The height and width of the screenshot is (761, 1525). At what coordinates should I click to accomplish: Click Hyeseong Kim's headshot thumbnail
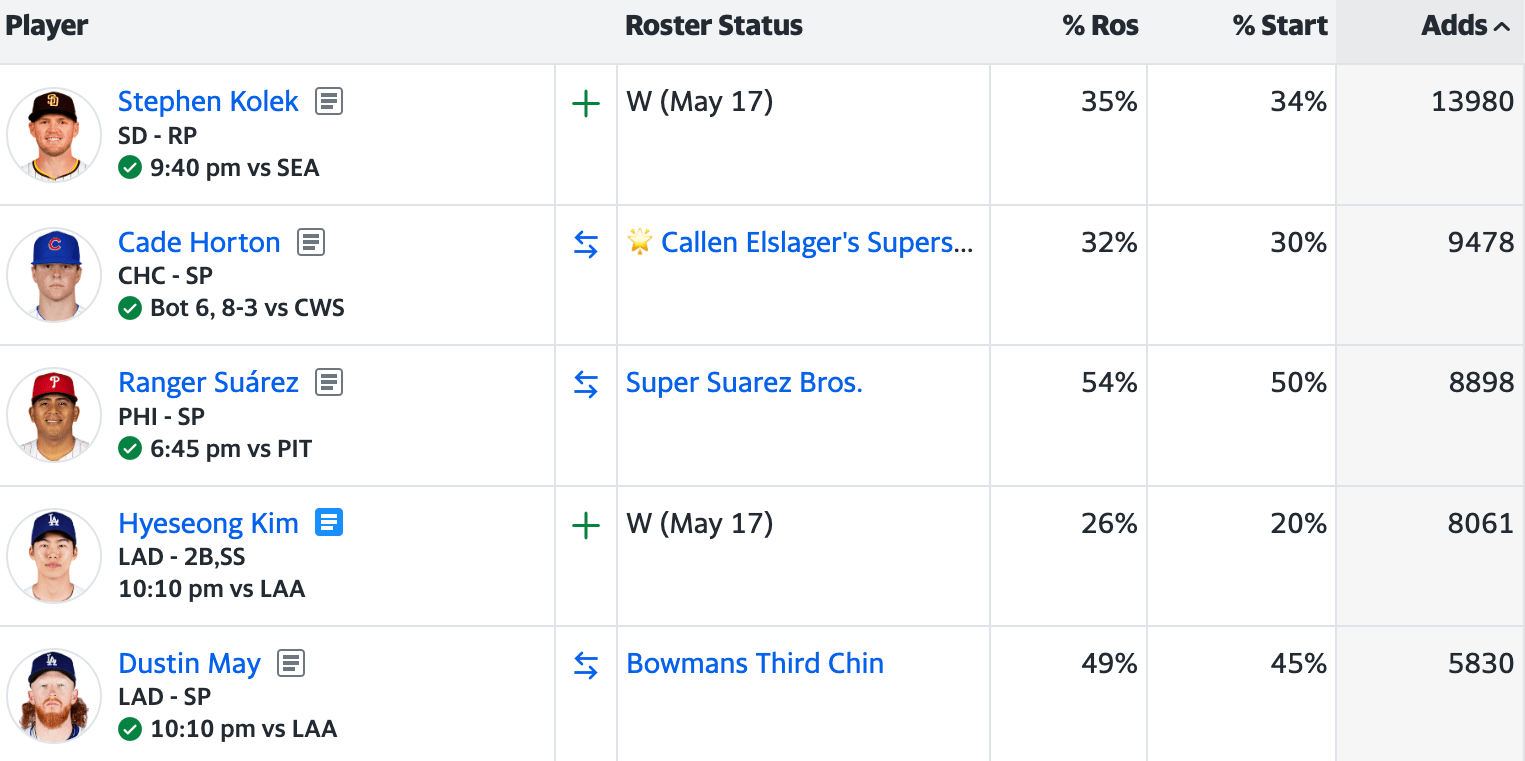click(x=54, y=556)
